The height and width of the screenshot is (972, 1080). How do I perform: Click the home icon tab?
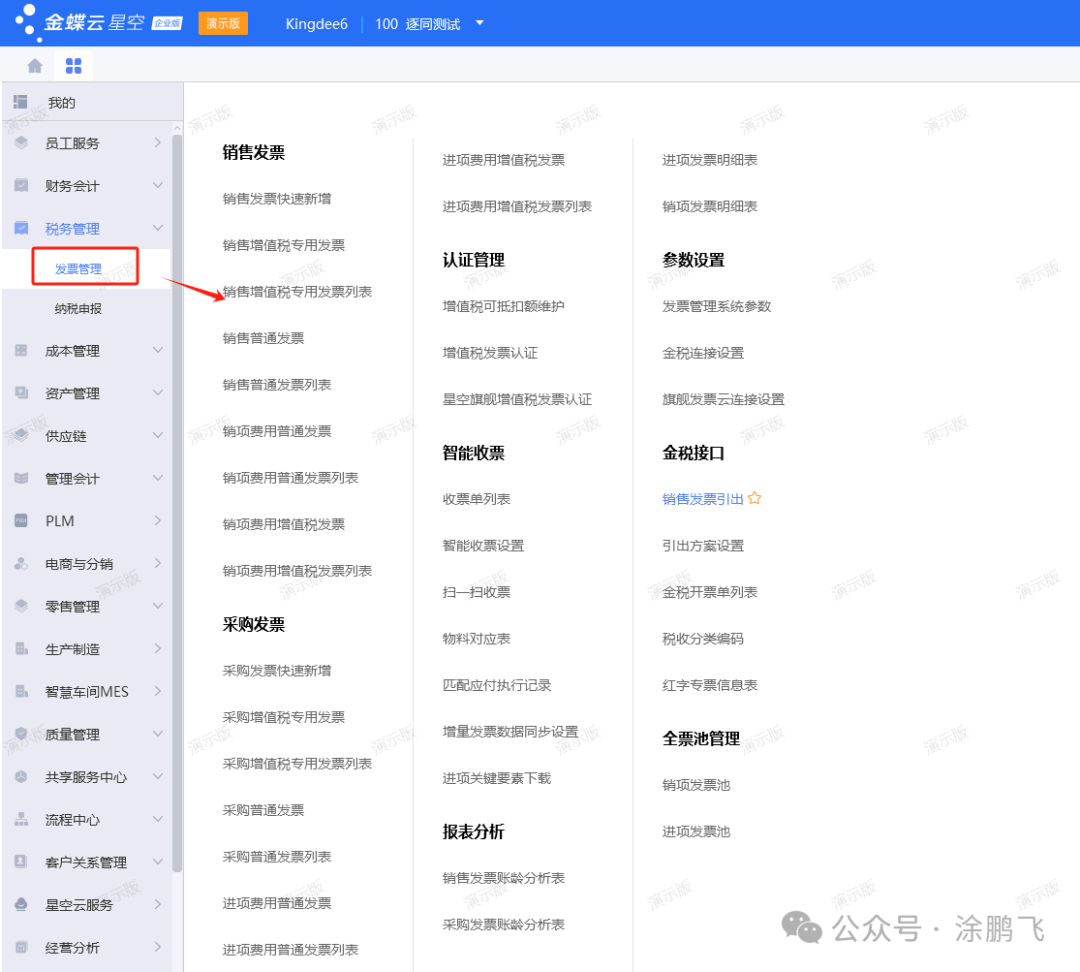(x=35, y=66)
